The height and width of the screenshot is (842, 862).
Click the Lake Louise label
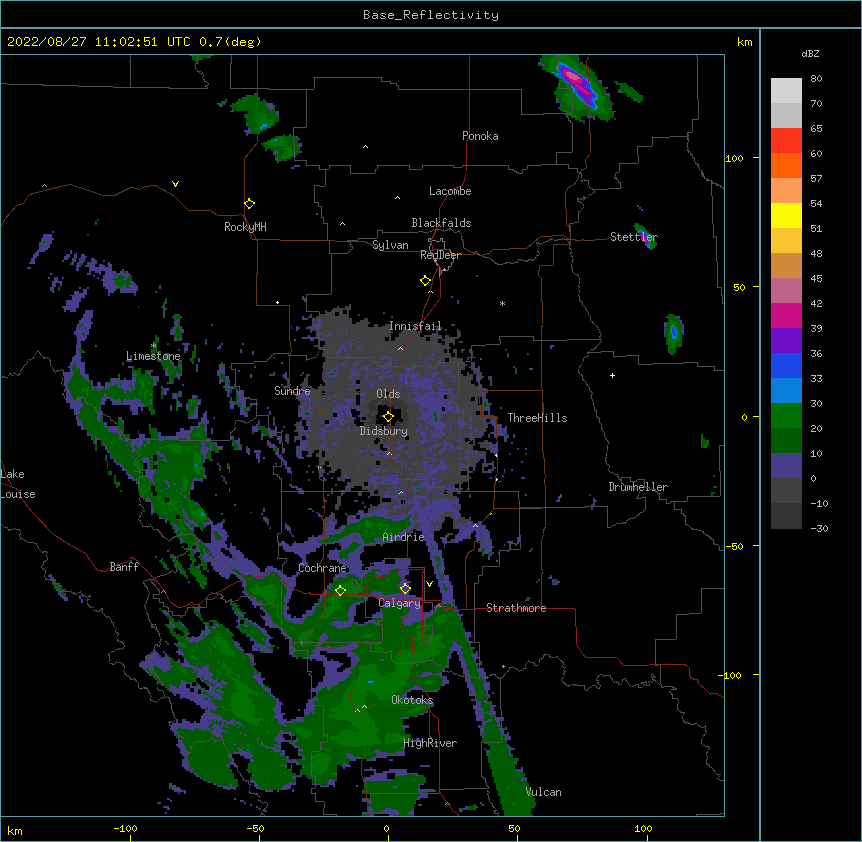18,484
